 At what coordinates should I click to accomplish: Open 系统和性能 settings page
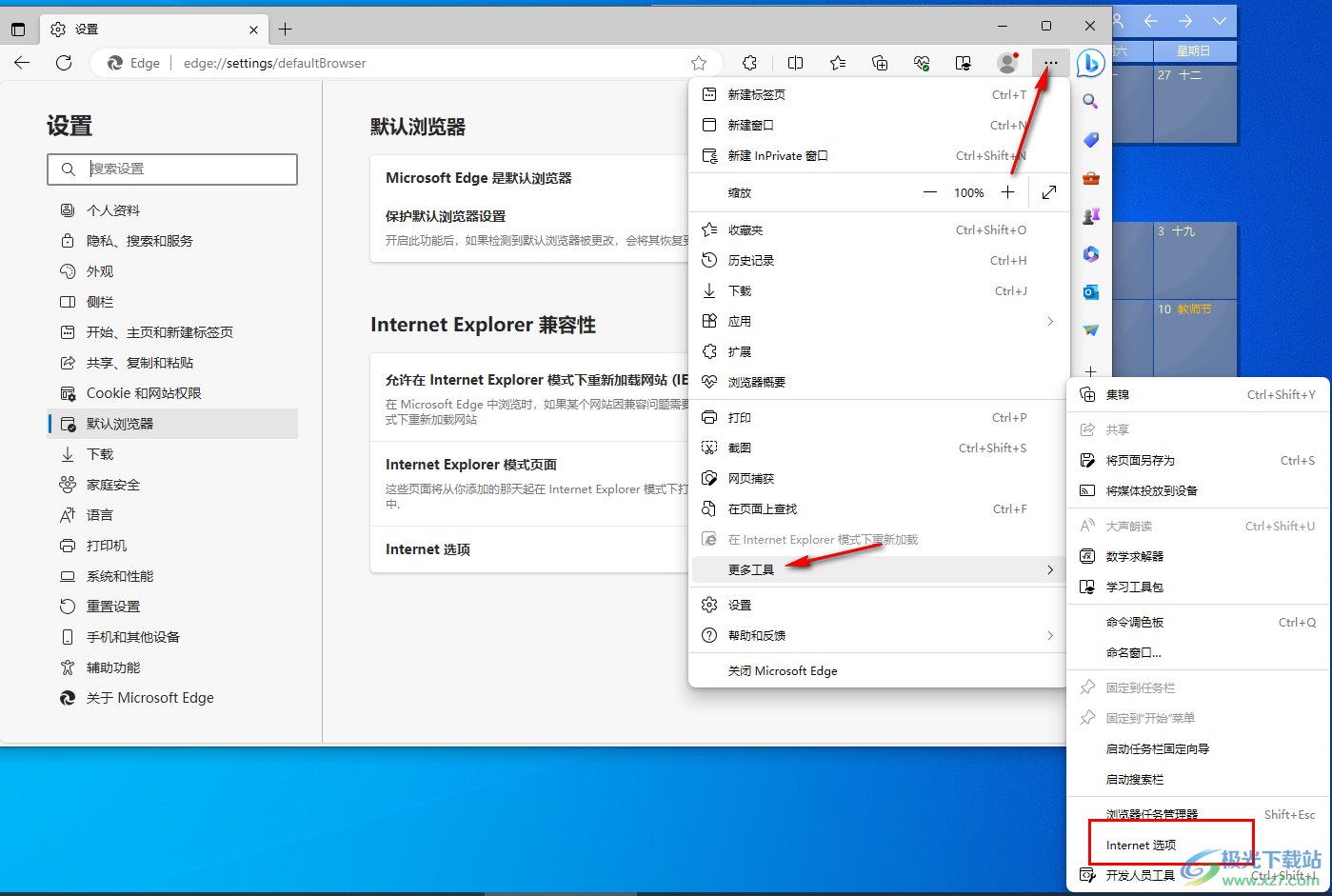click(x=172, y=576)
